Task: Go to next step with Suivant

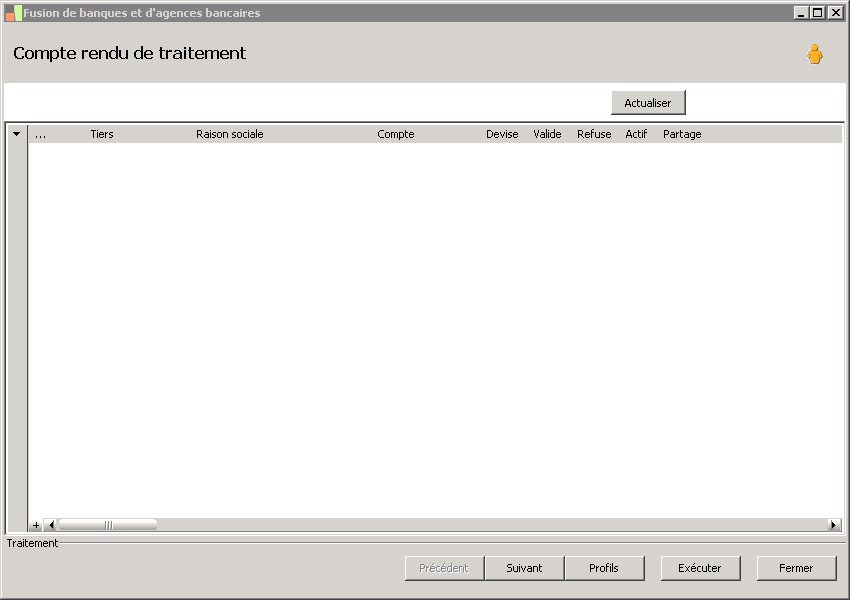Action: (524, 568)
